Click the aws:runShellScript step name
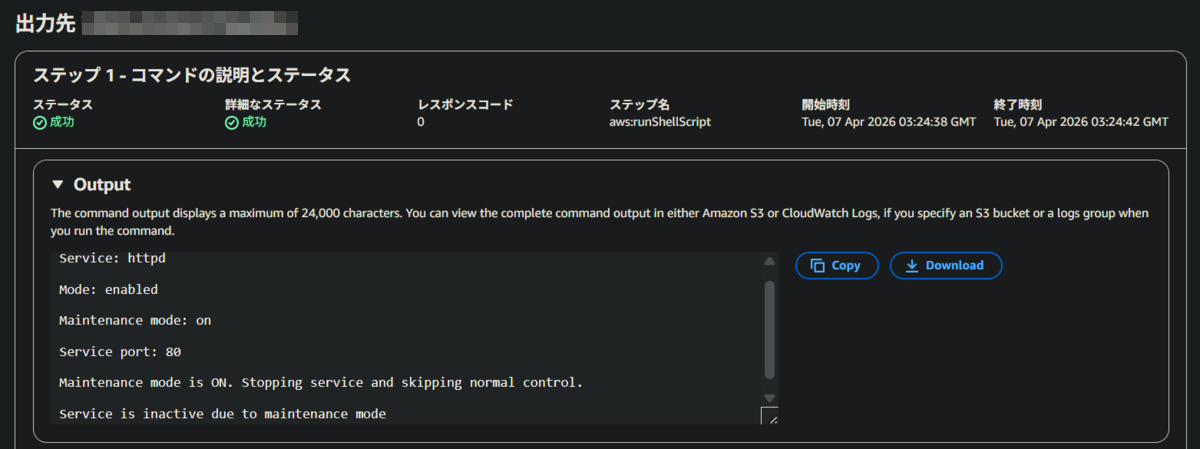The height and width of the screenshot is (449, 1200). coord(660,122)
